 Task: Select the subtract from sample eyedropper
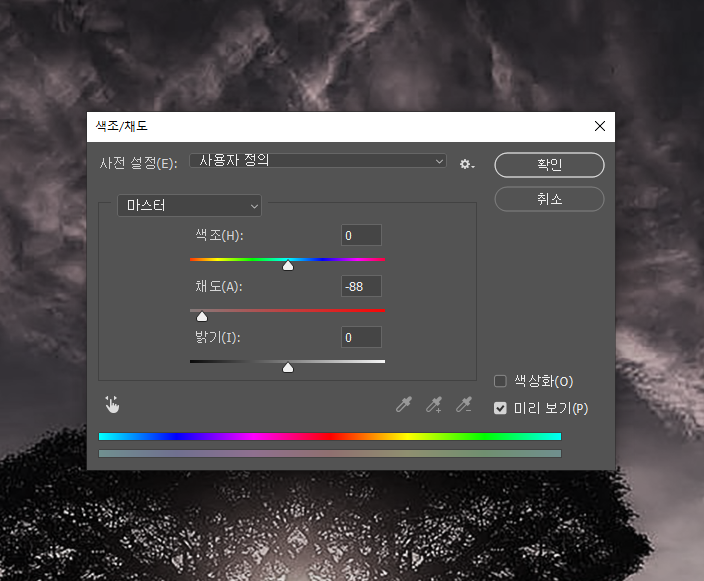tap(463, 405)
